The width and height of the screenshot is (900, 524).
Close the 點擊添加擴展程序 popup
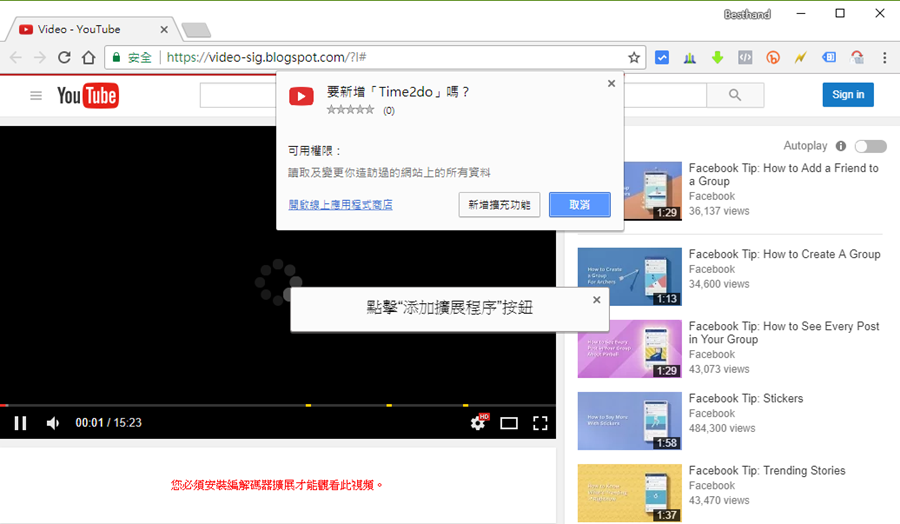(597, 299)
